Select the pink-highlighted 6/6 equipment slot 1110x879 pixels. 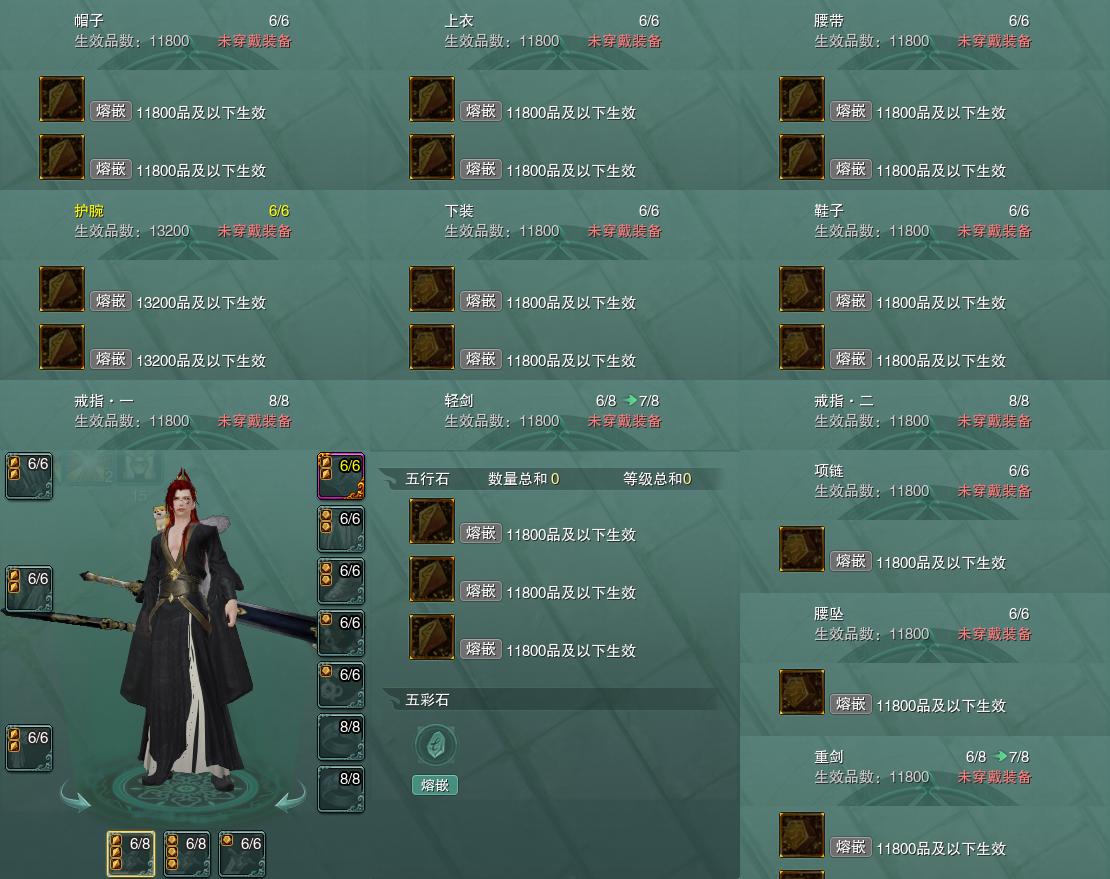341,476
